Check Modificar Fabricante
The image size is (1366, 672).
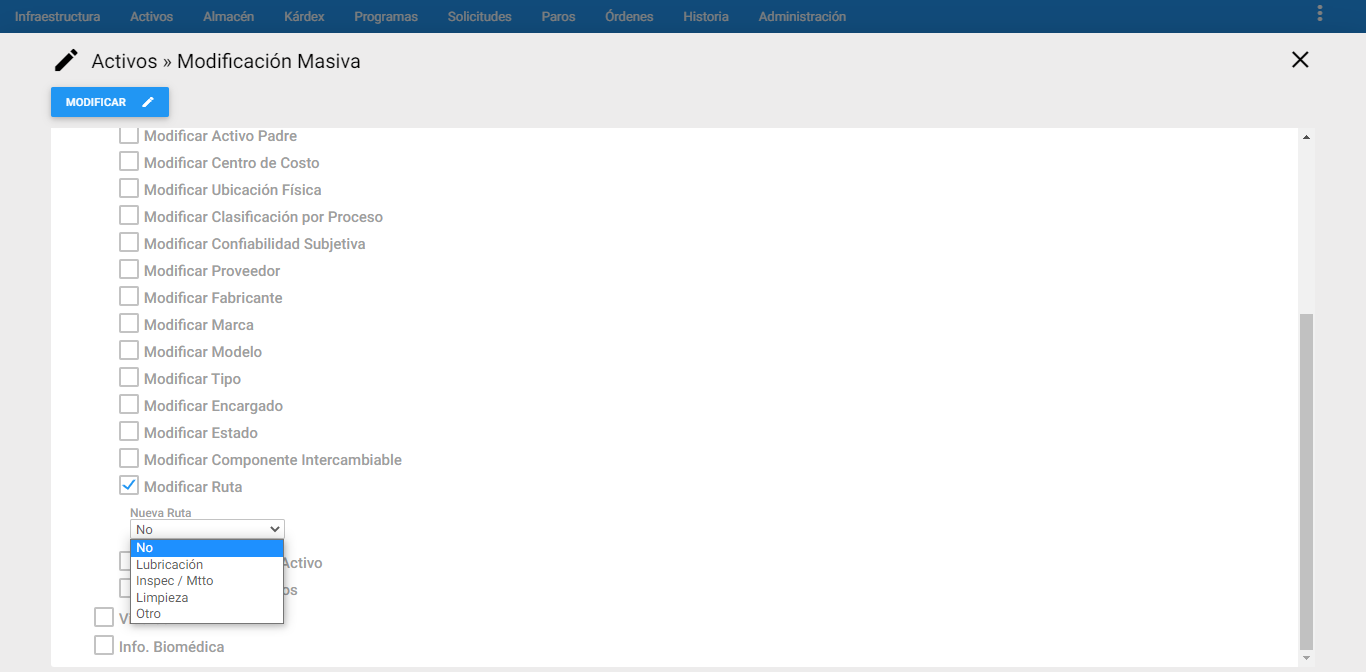129,297
